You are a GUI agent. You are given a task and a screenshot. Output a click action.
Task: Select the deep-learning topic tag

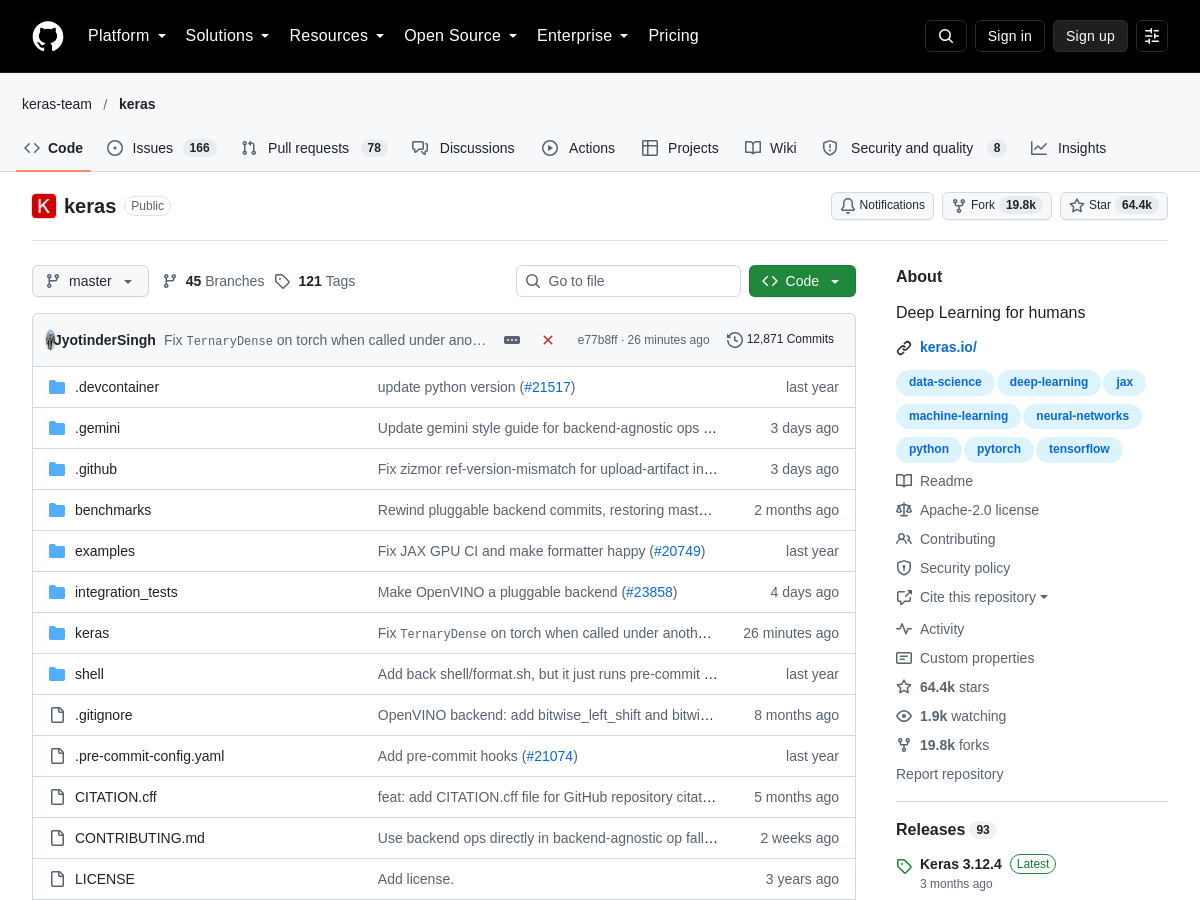click(x=1048, y=383)
